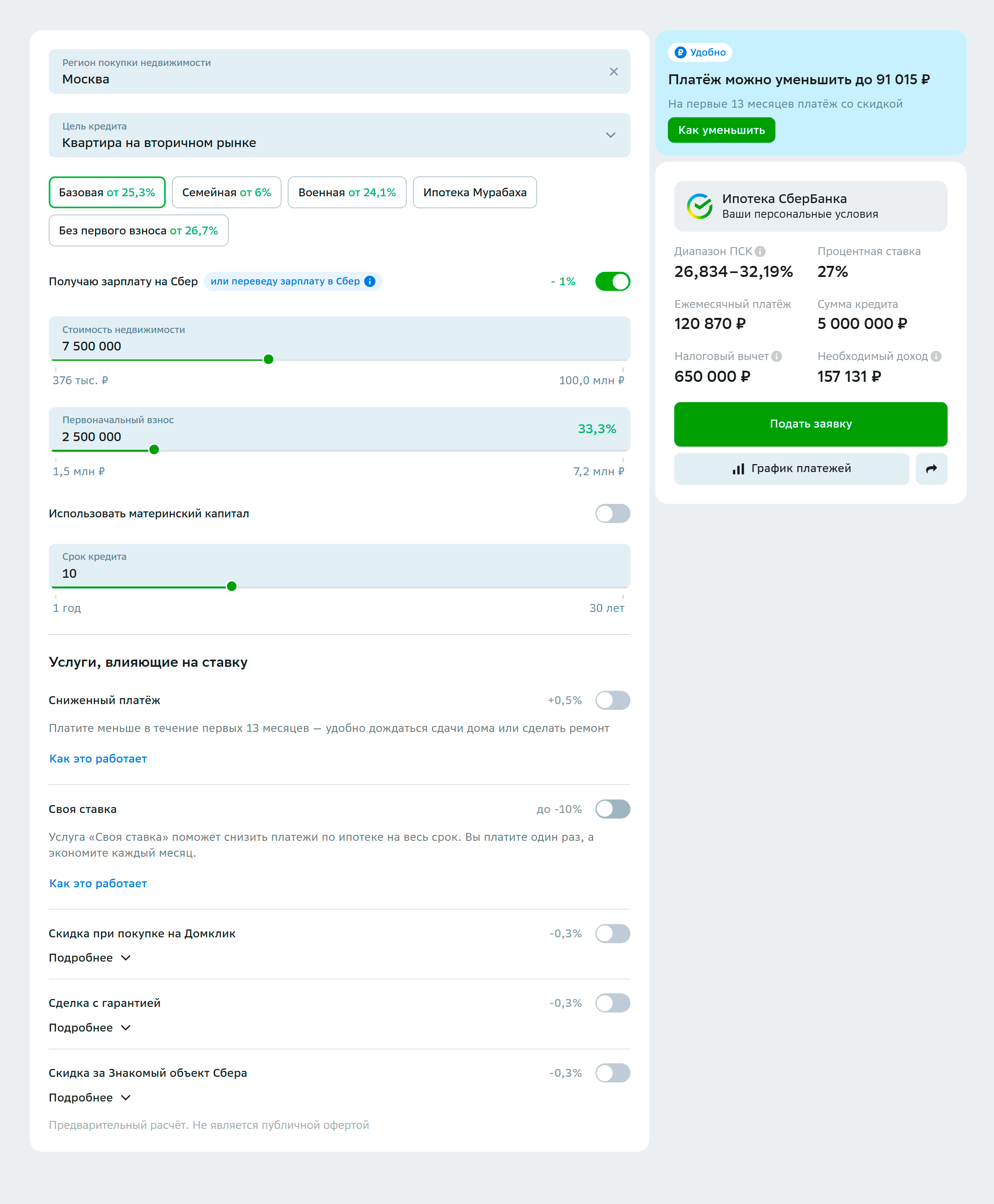Enable the Сделка с гарантией toggle
Viewport: 994px width, 1204px height.
612,1003
